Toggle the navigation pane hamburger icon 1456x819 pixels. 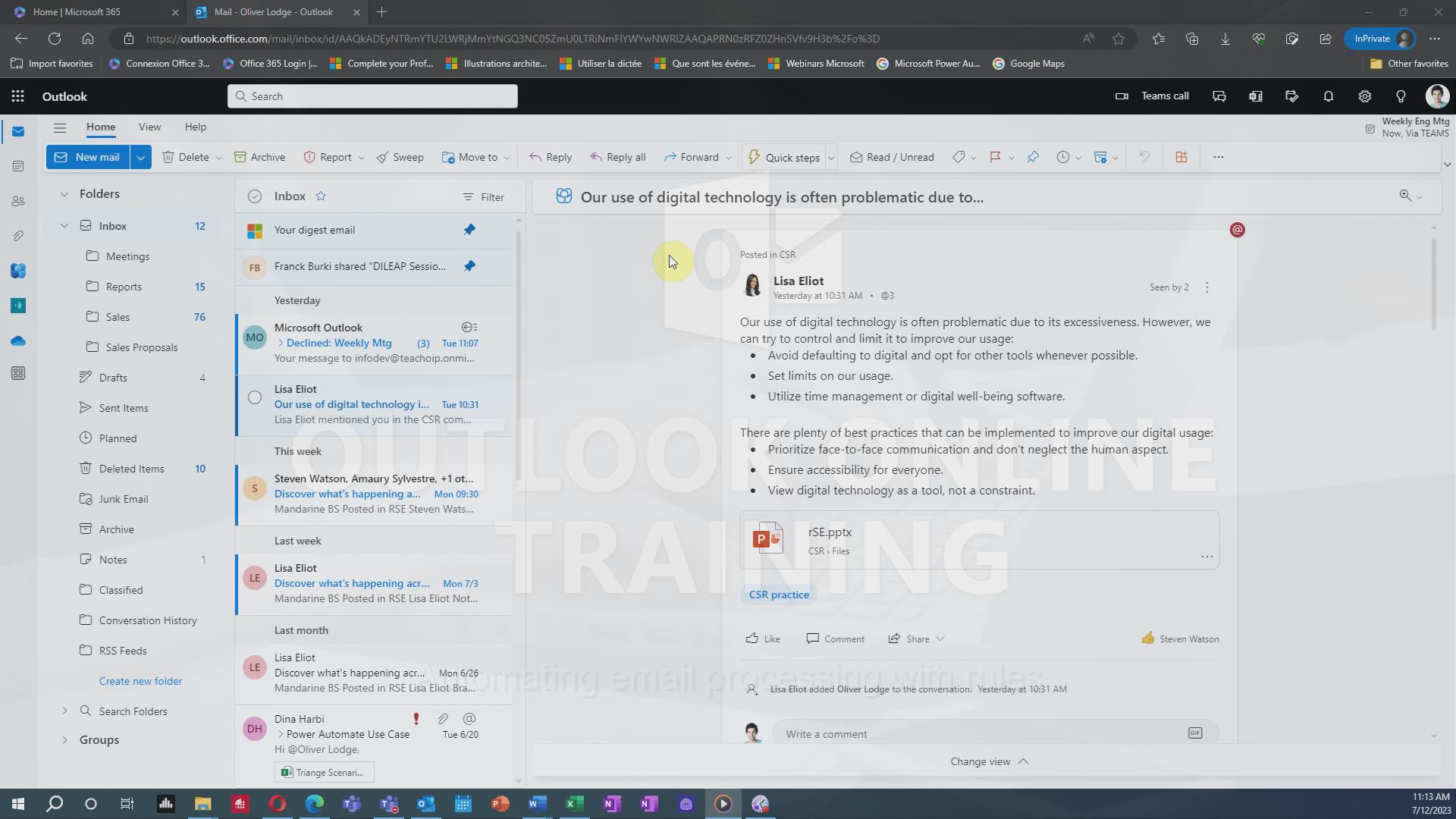(60, 127)
